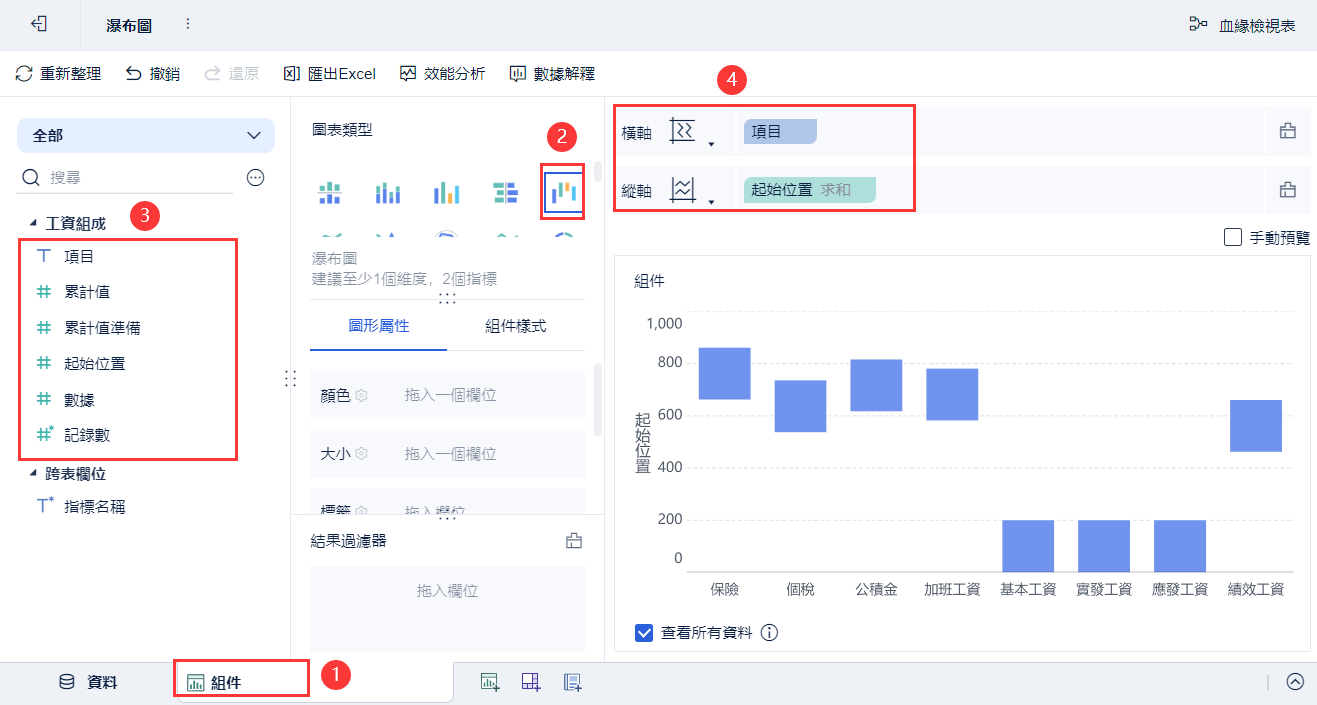This screenshot has height=705, width=1317.
Task: Switch to the 資料 tab at bottom
Action: [88, 682]
